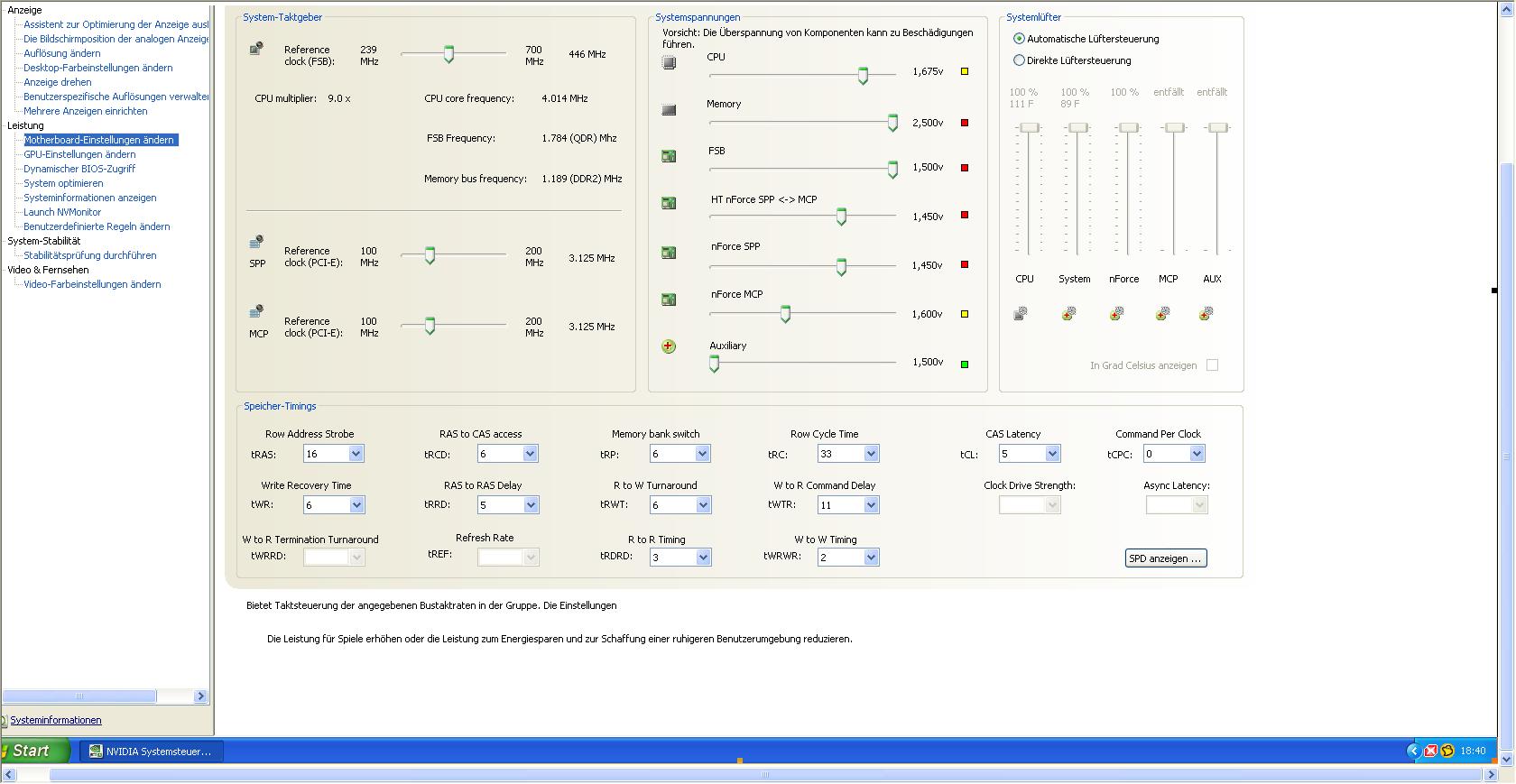Click the red nForce SPP voltage status indicator
Image resolution: width=1516 pixels, height=784 pixels.
(965, 264)
